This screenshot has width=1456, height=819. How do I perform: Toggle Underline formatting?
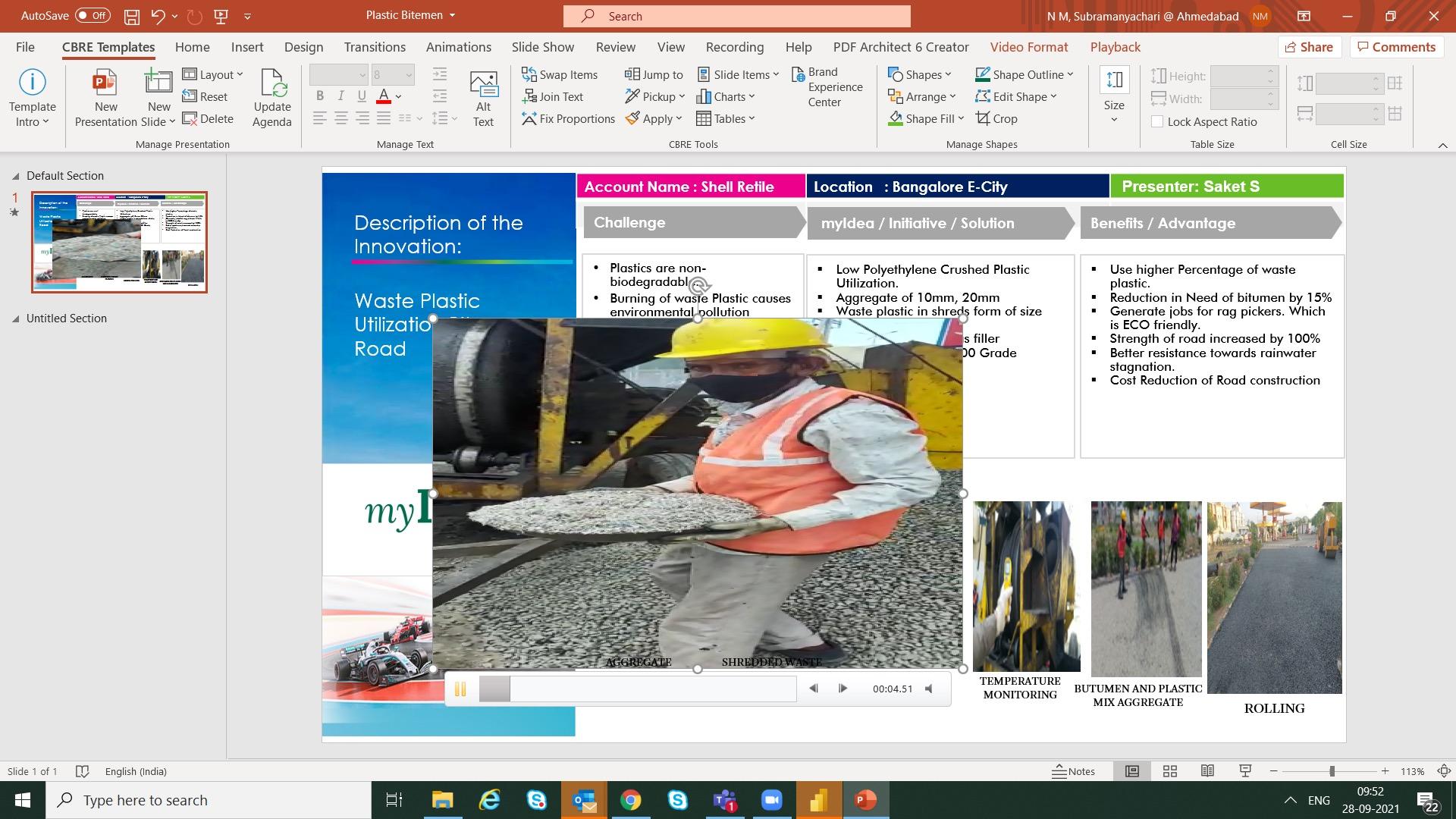(362, 96)
